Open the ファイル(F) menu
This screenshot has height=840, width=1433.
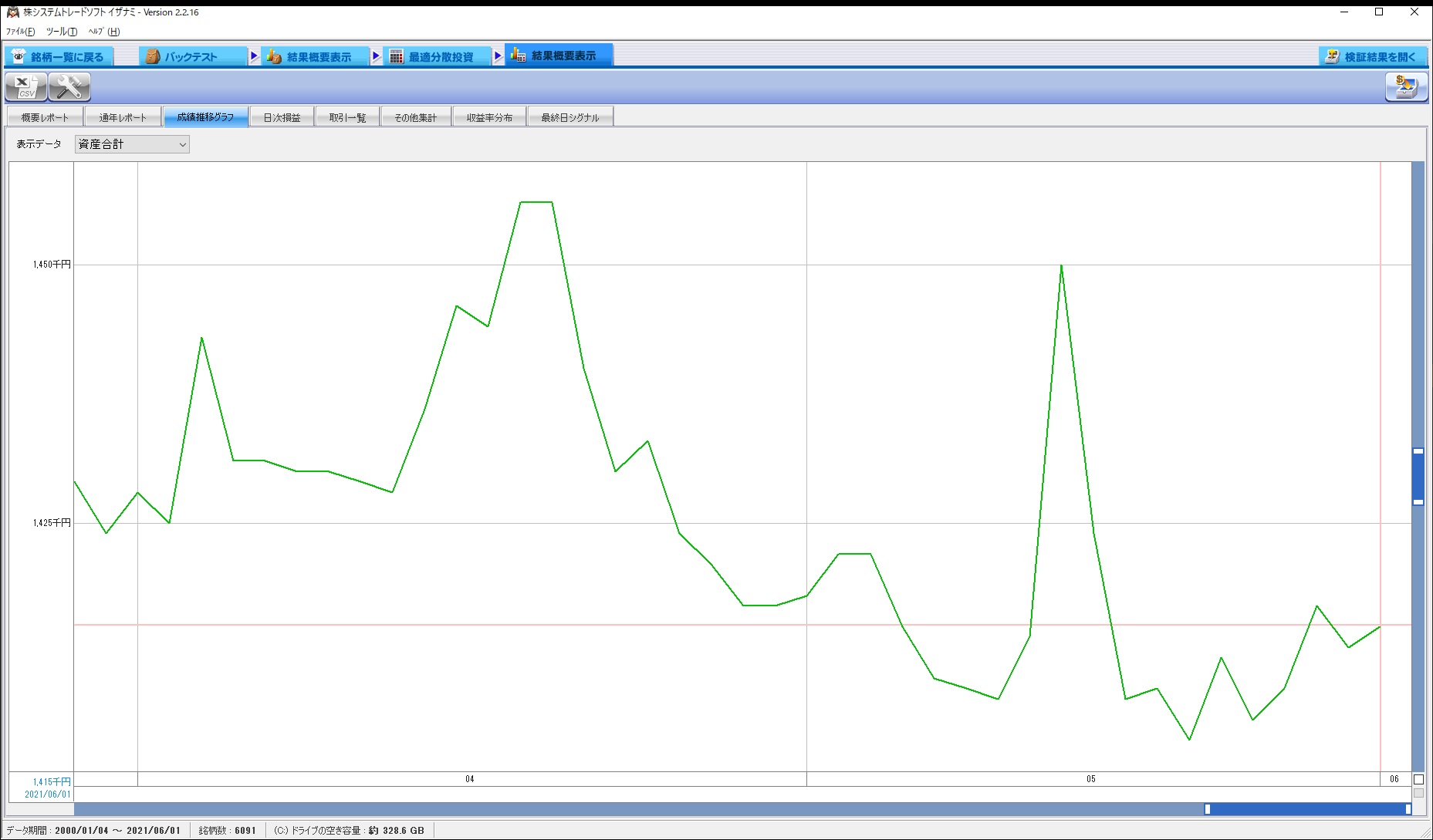pos(20,32)
